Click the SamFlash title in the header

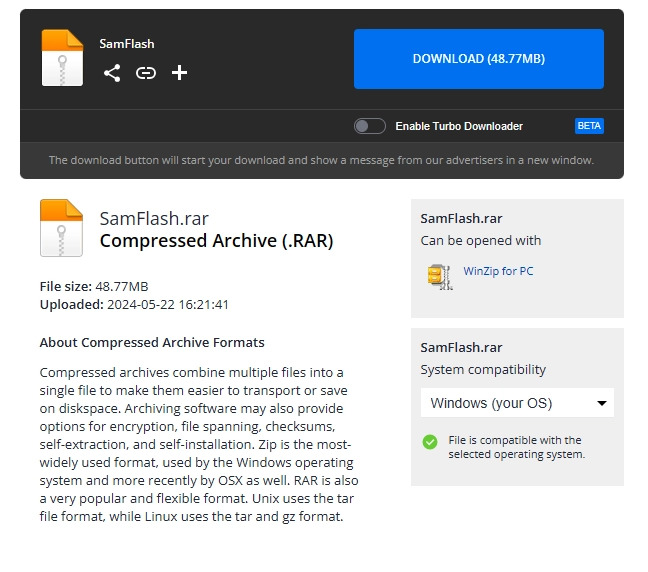point(127,44)
